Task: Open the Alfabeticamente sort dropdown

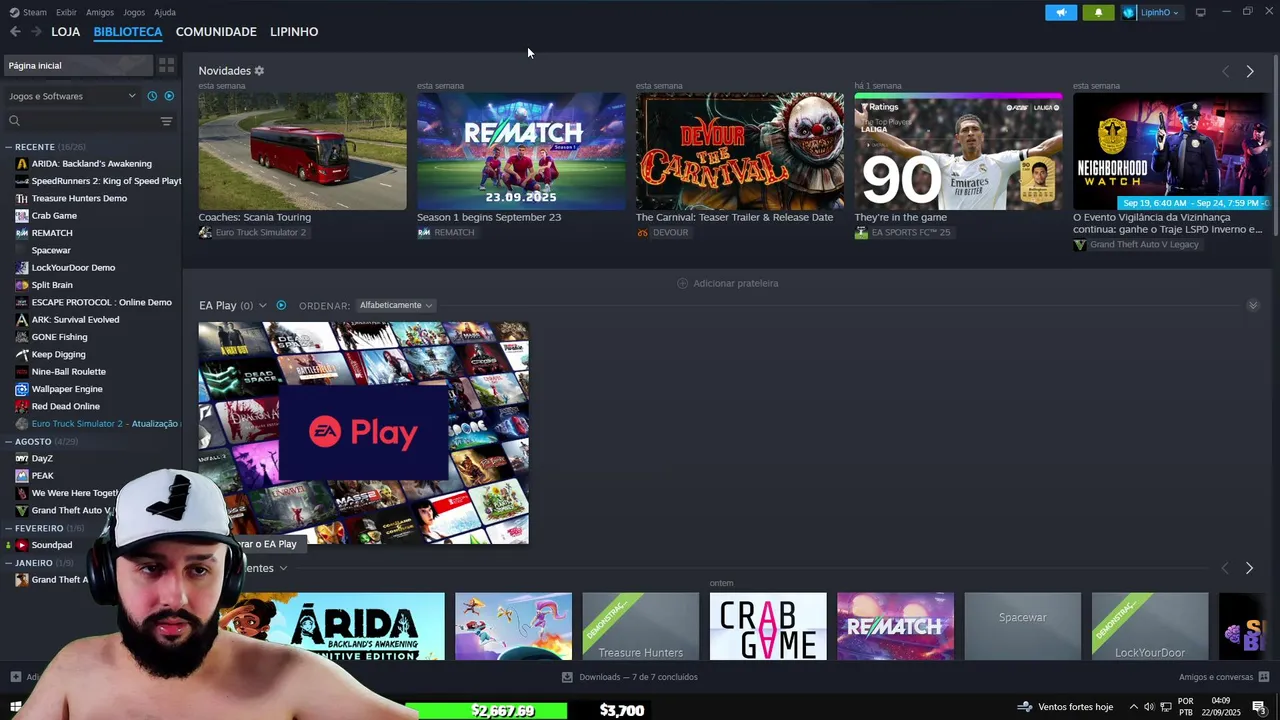Action: [396, 305]
